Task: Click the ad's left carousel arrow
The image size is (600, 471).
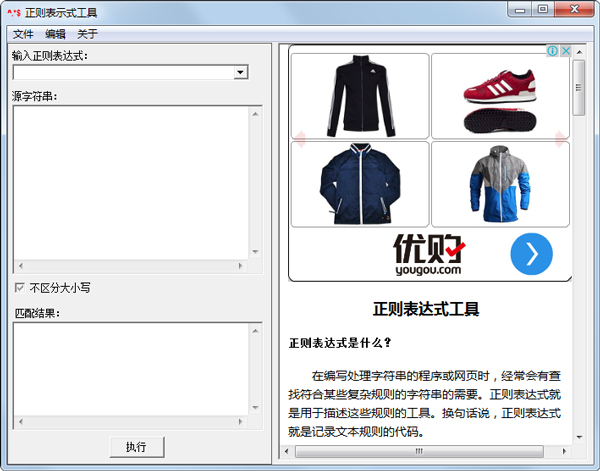Action: pos(300,139)
